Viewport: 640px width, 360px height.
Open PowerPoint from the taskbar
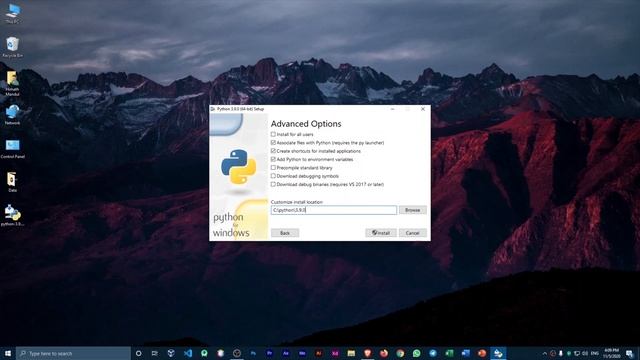482,353
